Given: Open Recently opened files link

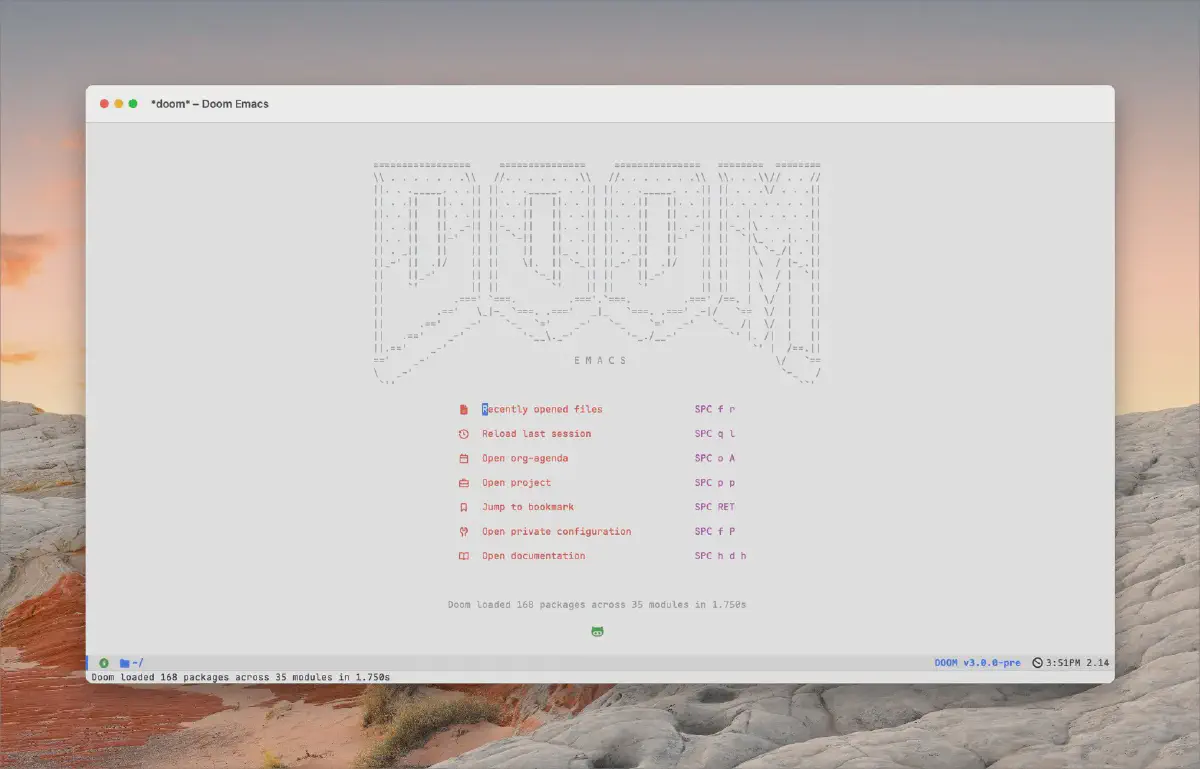Looking at the screenshot, I should pos(542,409).
